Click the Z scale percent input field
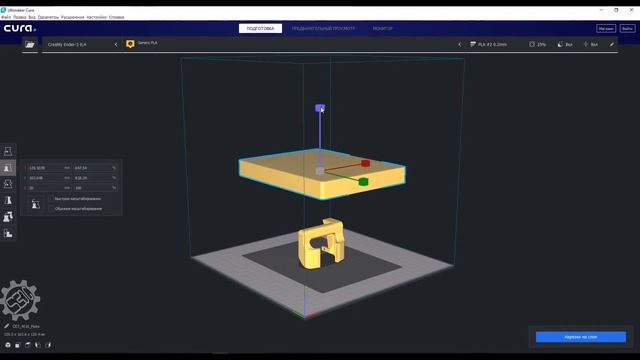This screenshot has height=360, width=640. [x=95, y=188]
